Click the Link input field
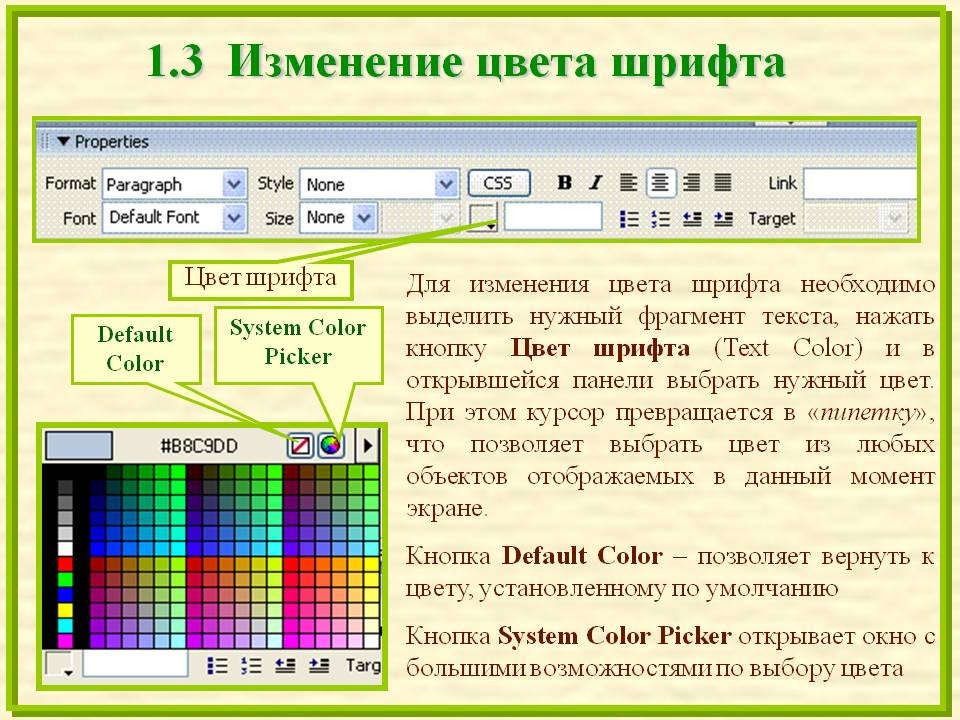 860,183
